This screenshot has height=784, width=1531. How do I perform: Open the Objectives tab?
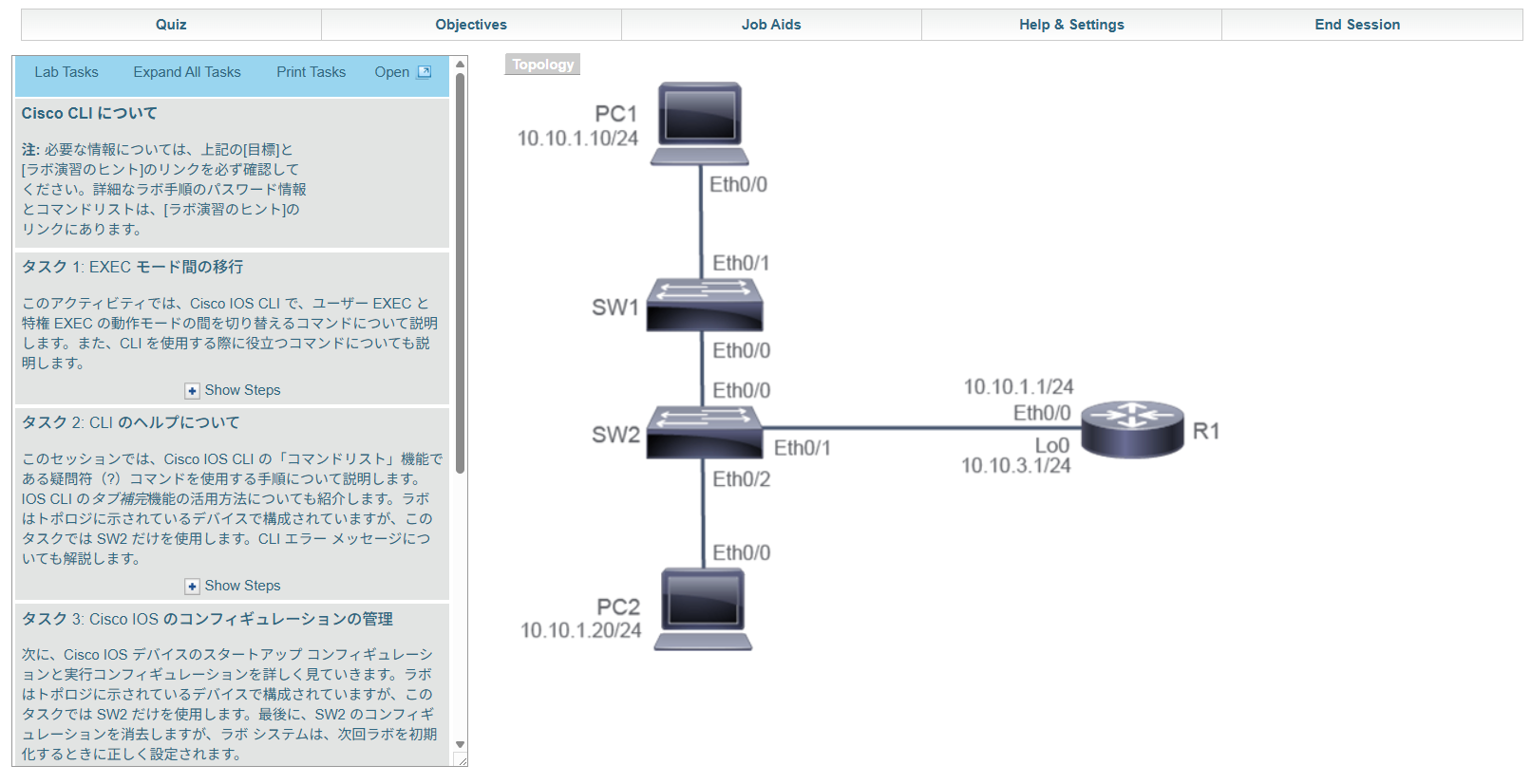coord(471,25)
